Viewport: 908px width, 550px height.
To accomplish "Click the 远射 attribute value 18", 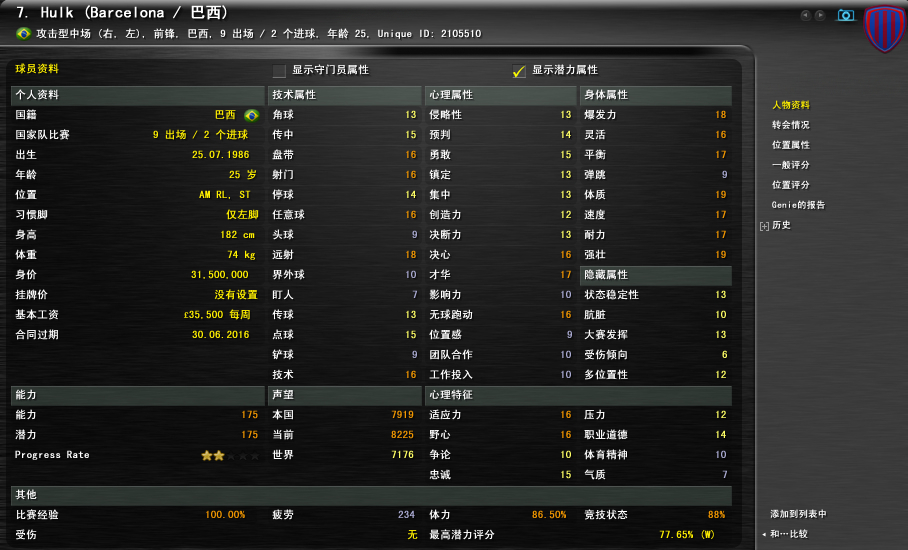I will pyautogui.click(x=411, y=255).
